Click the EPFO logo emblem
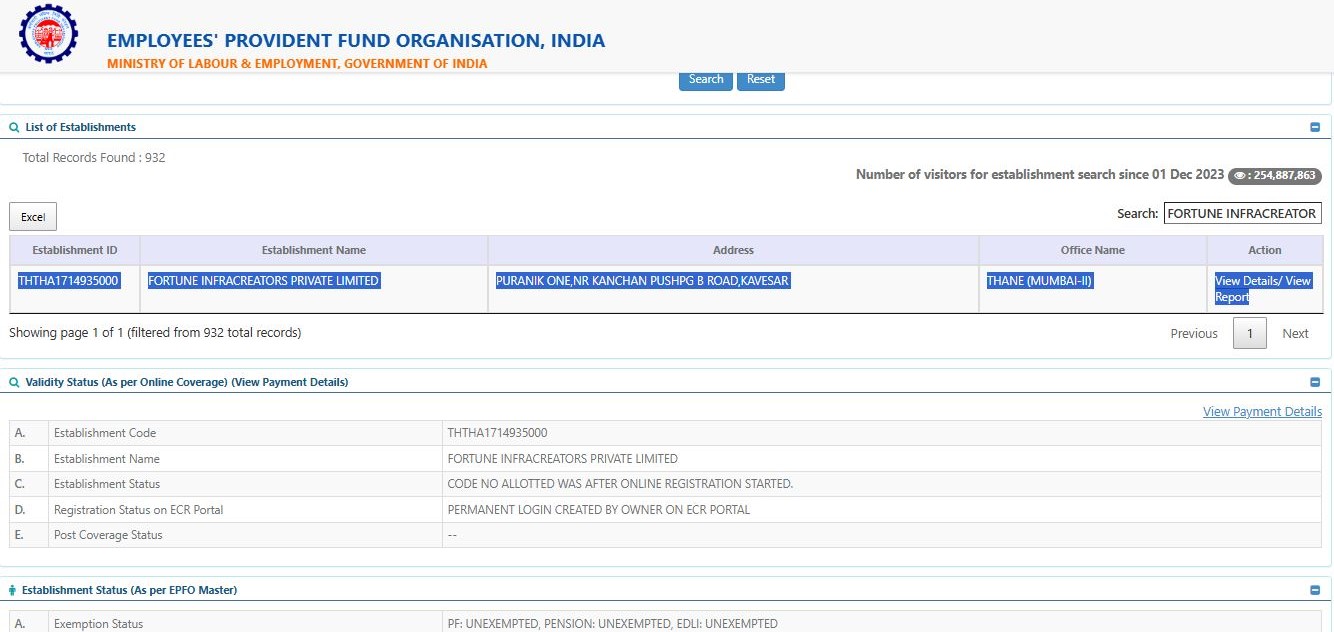This screenshot has height=632, width=1334. pos(48,35)
